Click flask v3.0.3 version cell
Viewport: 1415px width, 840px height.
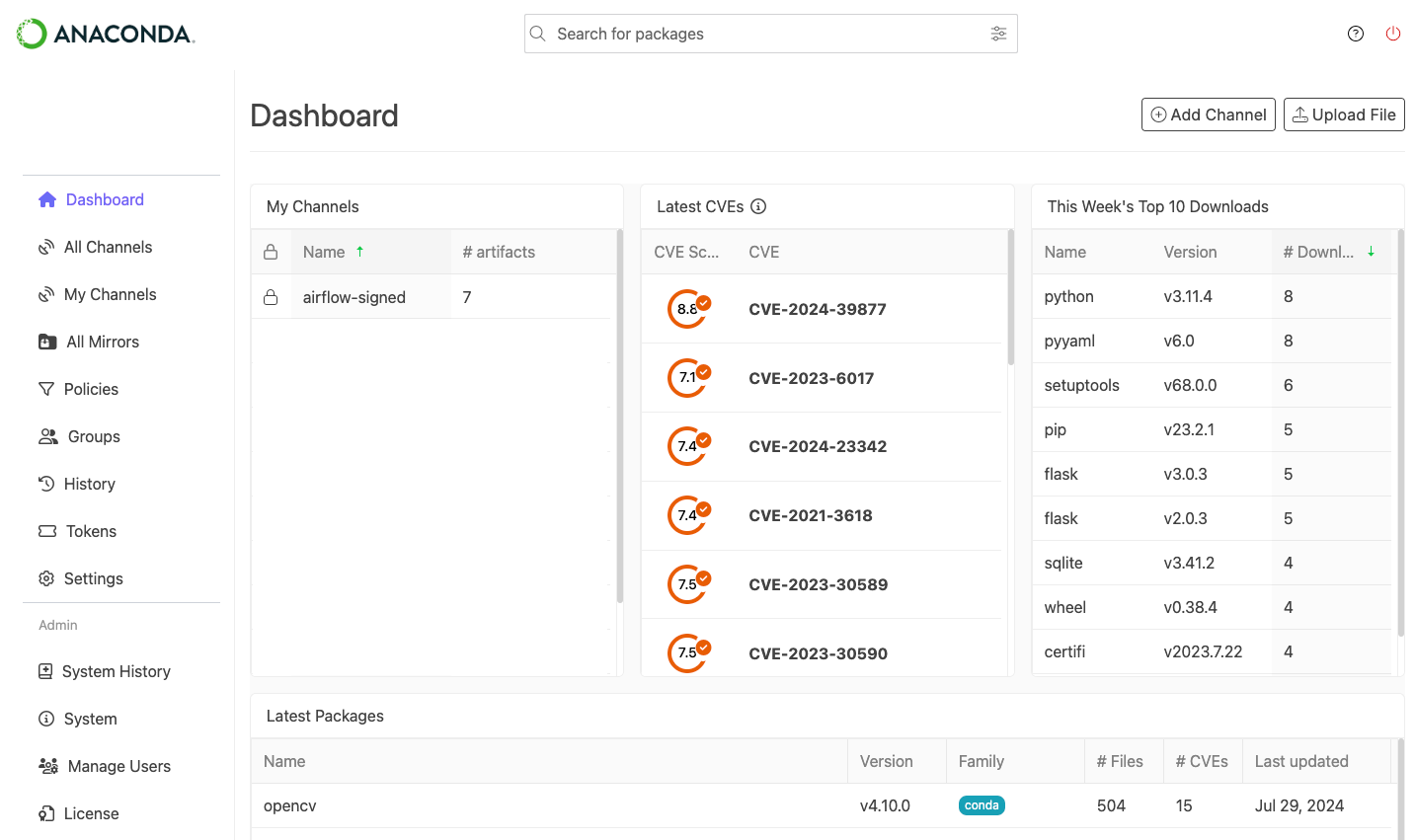[x=1185, y=474]
